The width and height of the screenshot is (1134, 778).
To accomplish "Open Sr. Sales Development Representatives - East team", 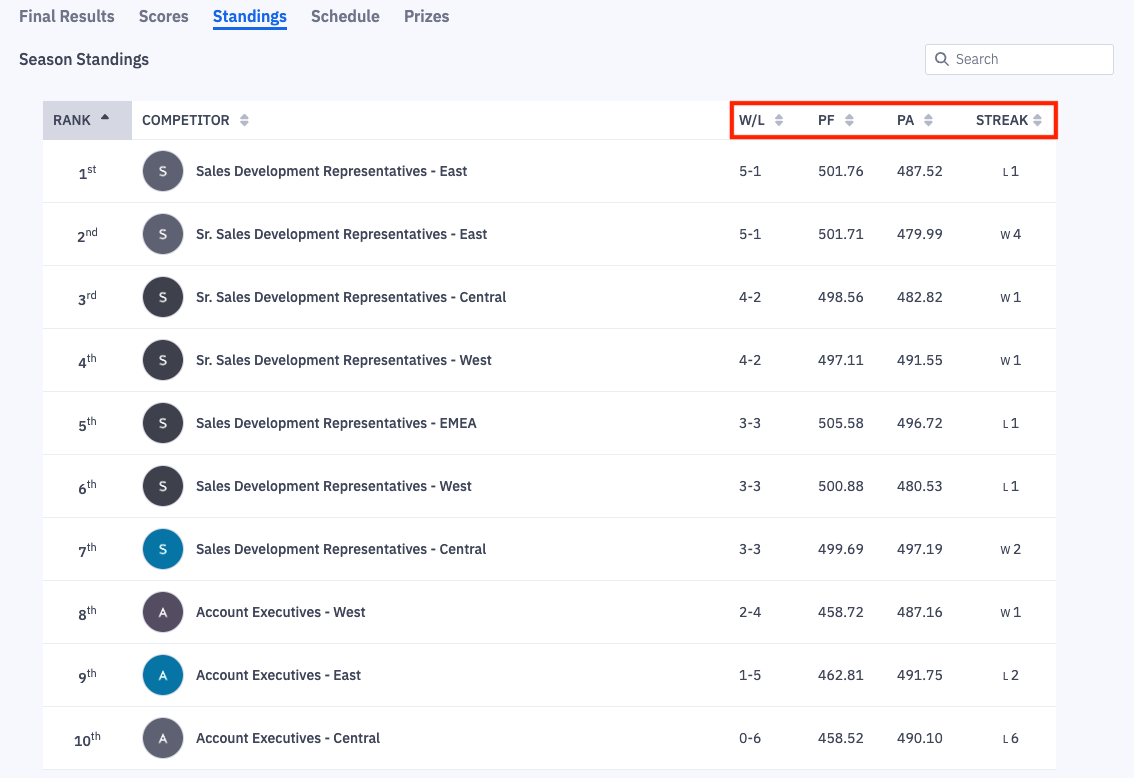I will pyautogui.click(x=341, y=234).
